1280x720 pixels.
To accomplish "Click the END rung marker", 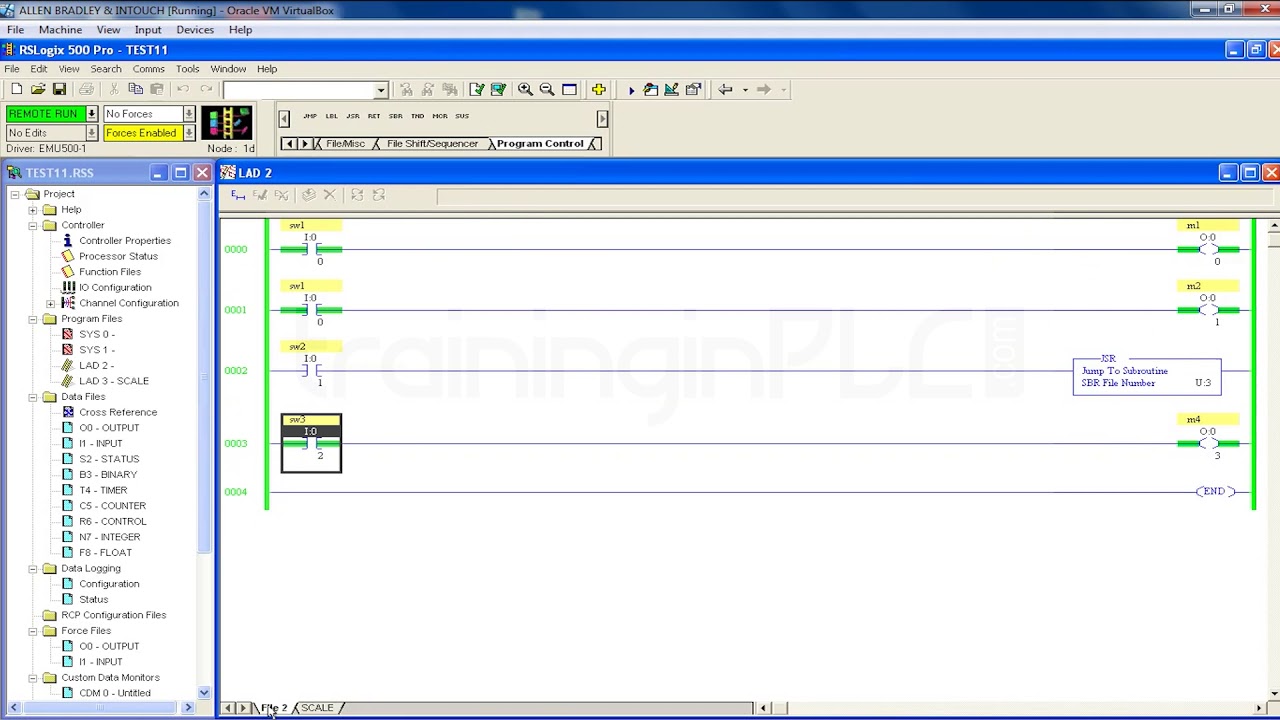I will pyautogui.click(x=1213, y=492).
